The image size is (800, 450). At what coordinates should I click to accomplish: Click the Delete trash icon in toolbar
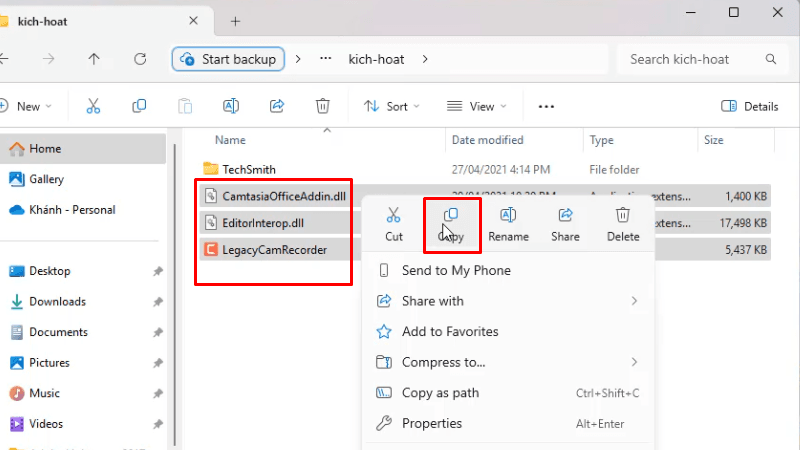322,106
